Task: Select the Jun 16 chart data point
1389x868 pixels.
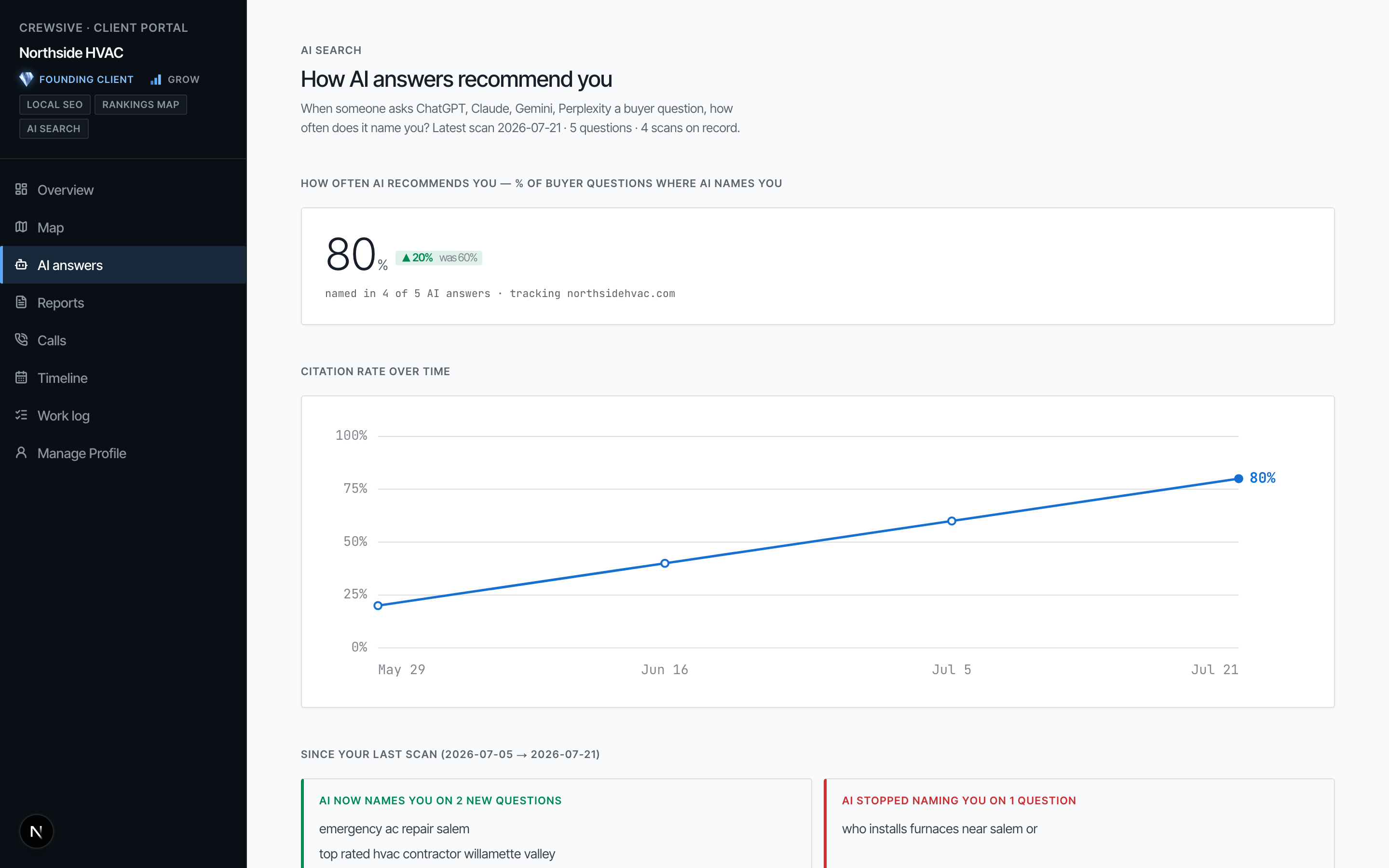Action: click(665, 563)
